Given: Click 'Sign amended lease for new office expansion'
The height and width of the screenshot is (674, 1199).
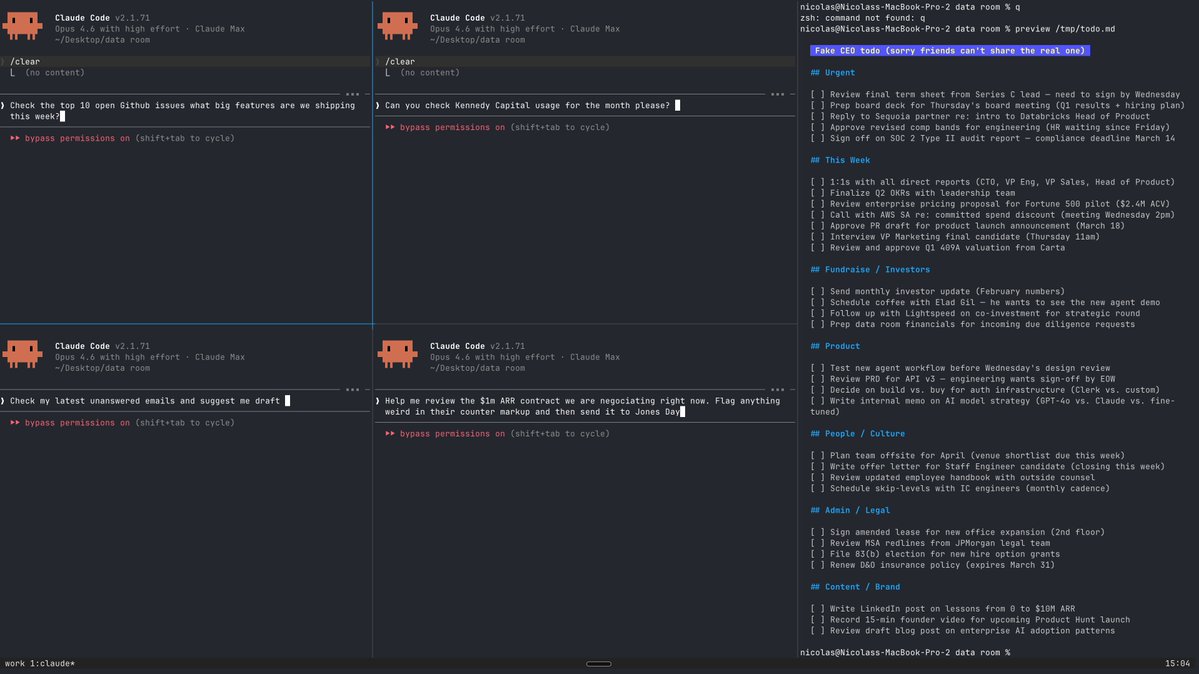Looking at the screenshot, I should (x=967, y=532).
